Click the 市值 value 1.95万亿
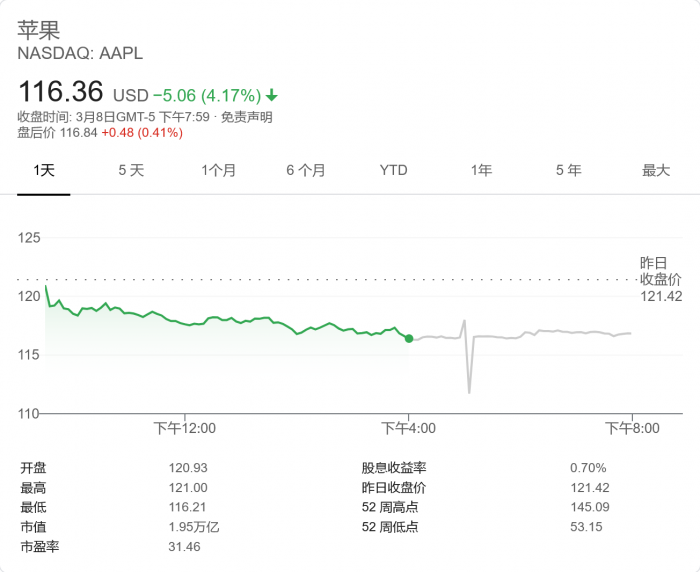The height and width of the screenshot is (572, 700). coord(193,527)
